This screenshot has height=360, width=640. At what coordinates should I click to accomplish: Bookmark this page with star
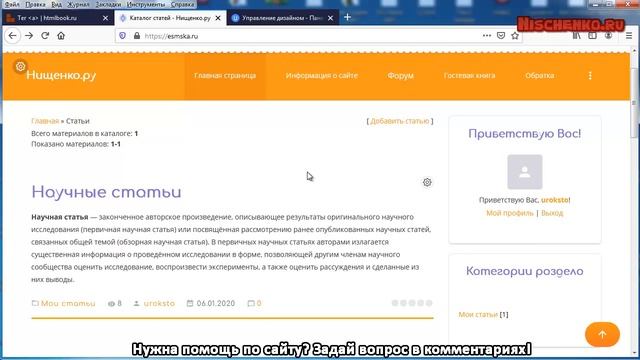pyautogui.click(x=515, y=36)
